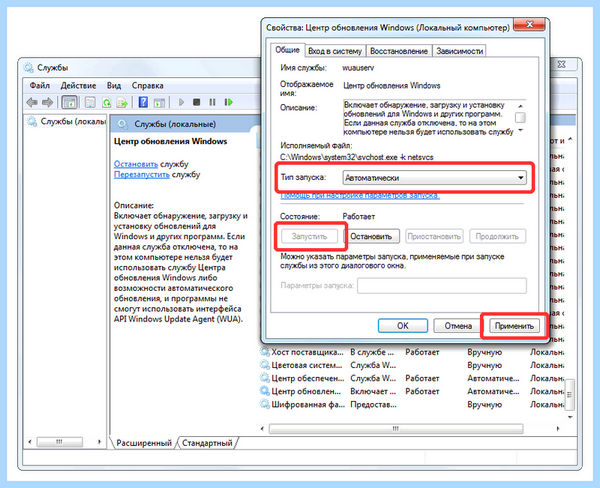Click the OK button
The image size is (600, 488).
[403, 326]
